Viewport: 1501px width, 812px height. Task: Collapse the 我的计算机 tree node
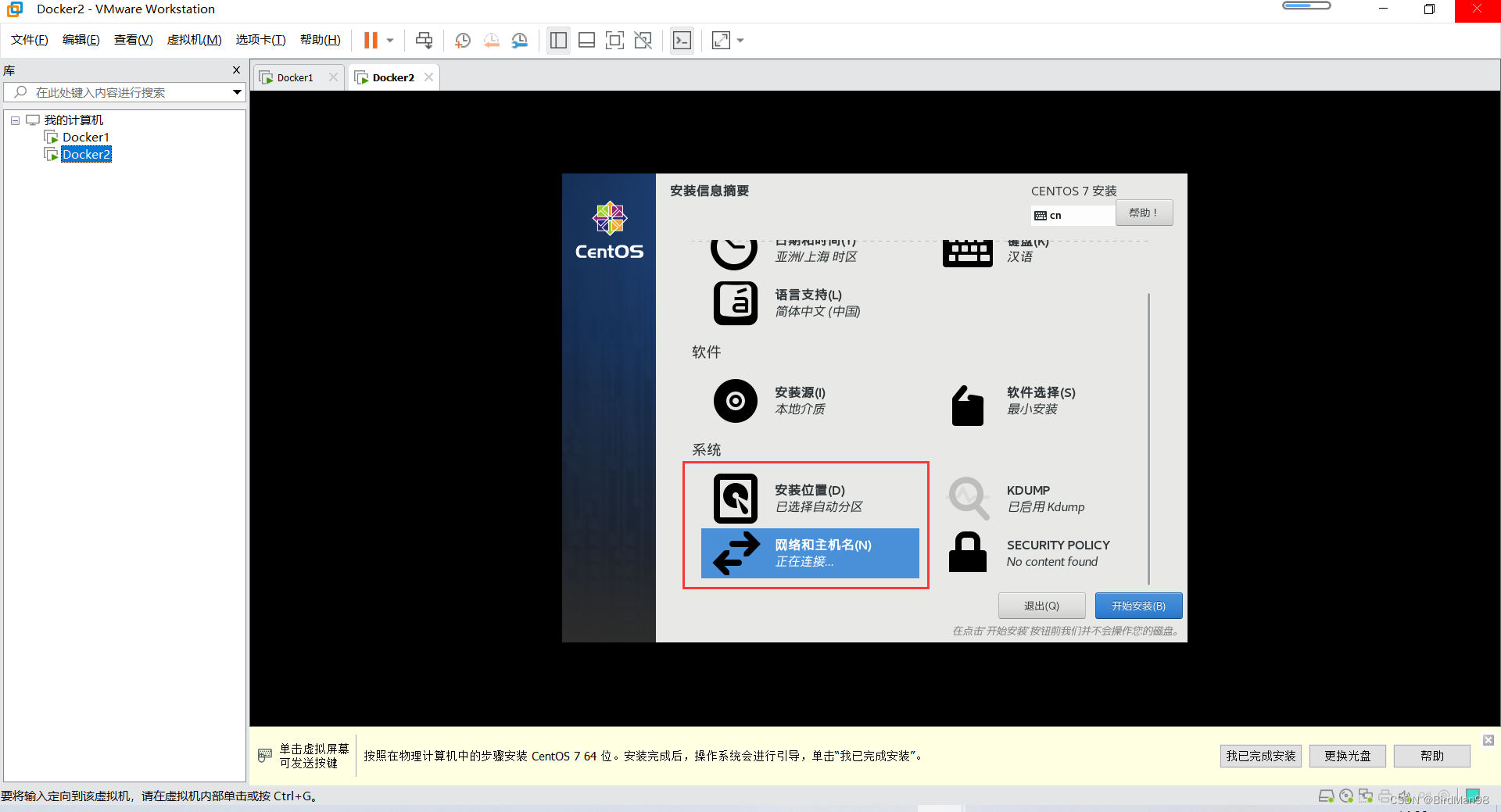point(15,120)
